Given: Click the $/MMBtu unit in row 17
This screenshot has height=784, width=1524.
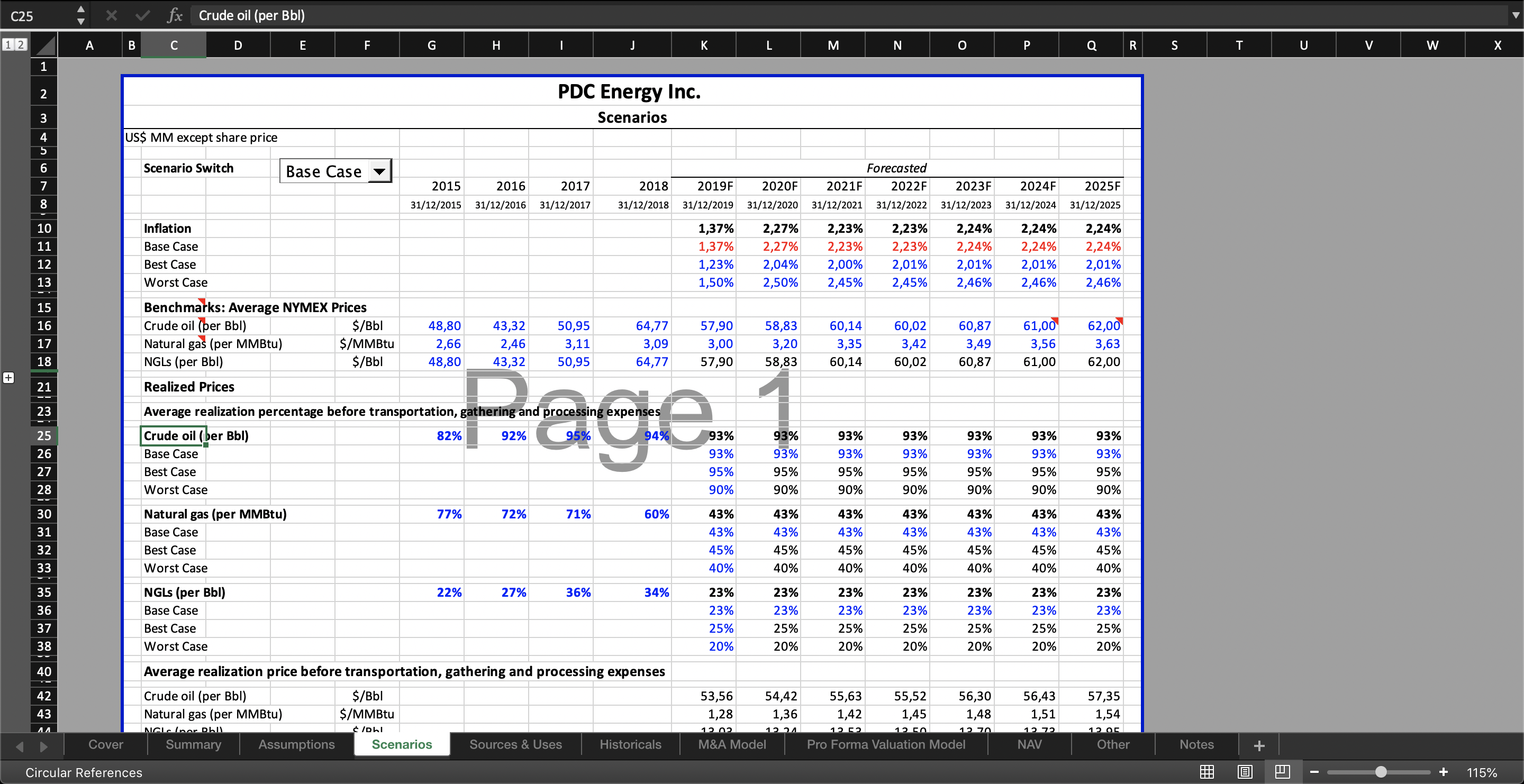Looking at the screenshot, I should (367, 343).
